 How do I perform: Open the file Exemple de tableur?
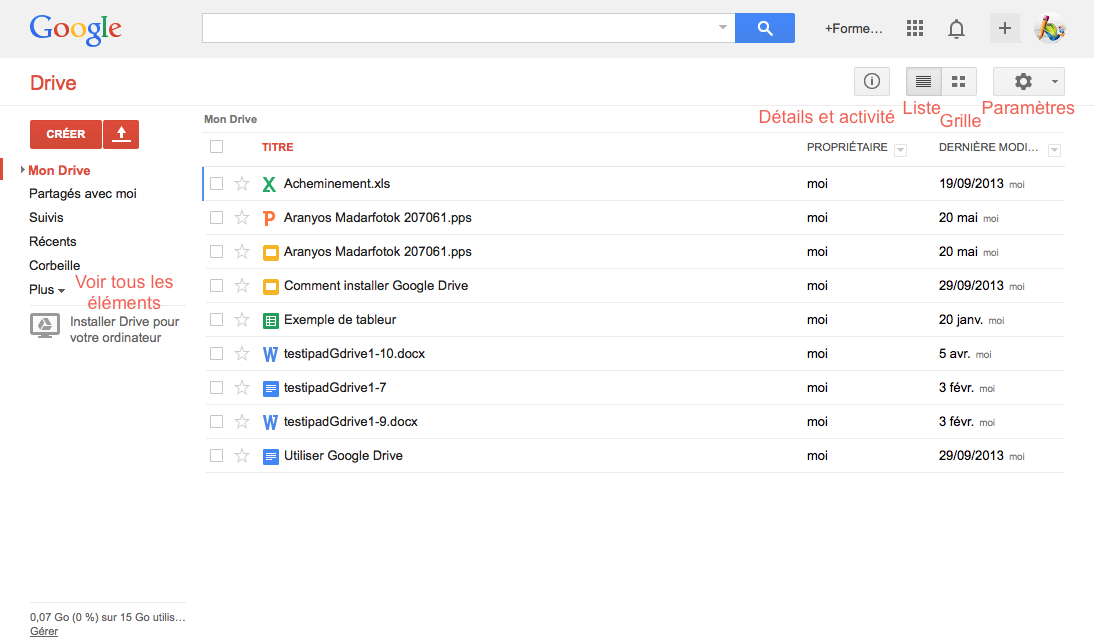(340, 319)
